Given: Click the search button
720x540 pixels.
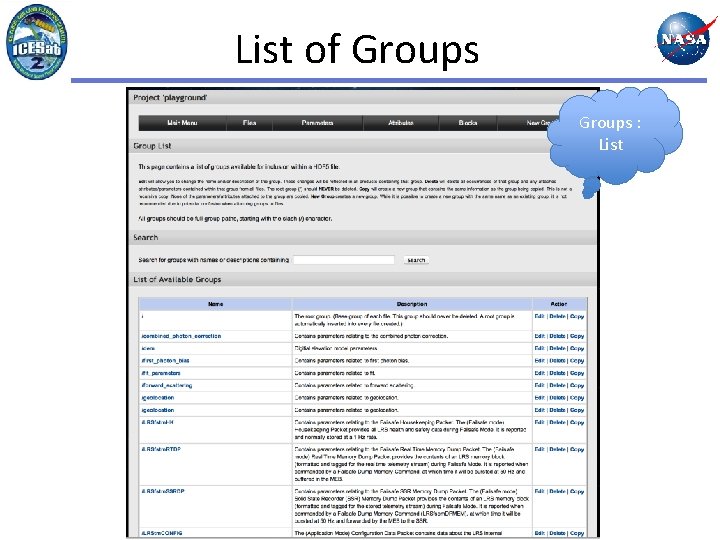Looking at the screenshot, I should pos(416,260).
